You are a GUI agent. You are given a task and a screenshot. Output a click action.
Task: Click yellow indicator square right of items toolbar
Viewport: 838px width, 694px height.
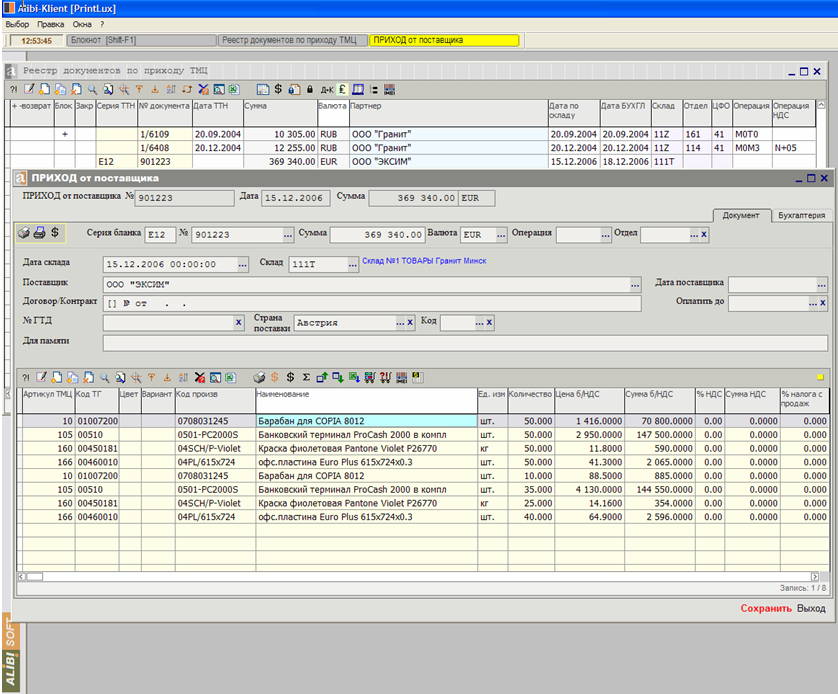[x=820, y=378]
